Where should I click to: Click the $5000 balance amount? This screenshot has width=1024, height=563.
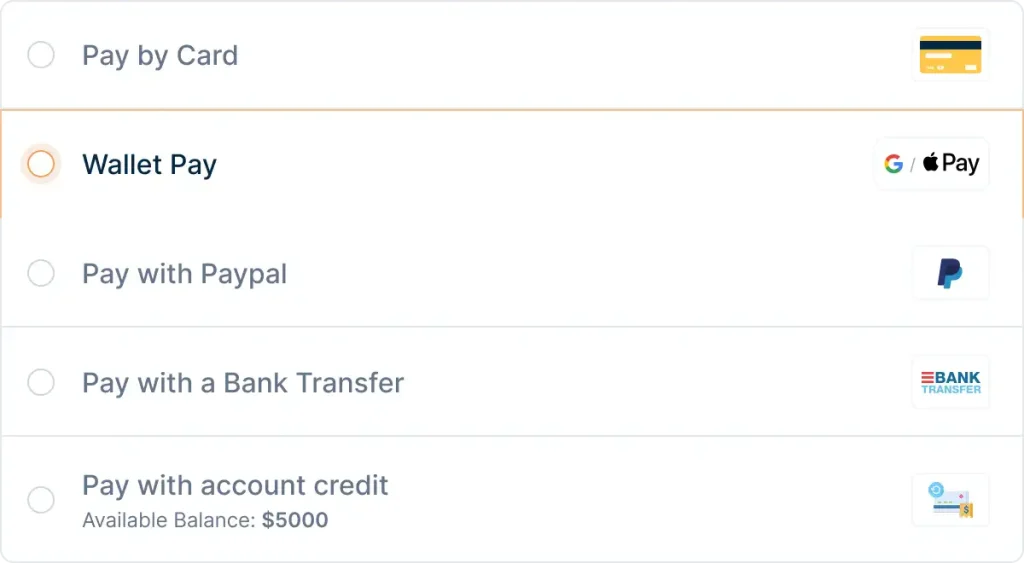pos(295,520)
